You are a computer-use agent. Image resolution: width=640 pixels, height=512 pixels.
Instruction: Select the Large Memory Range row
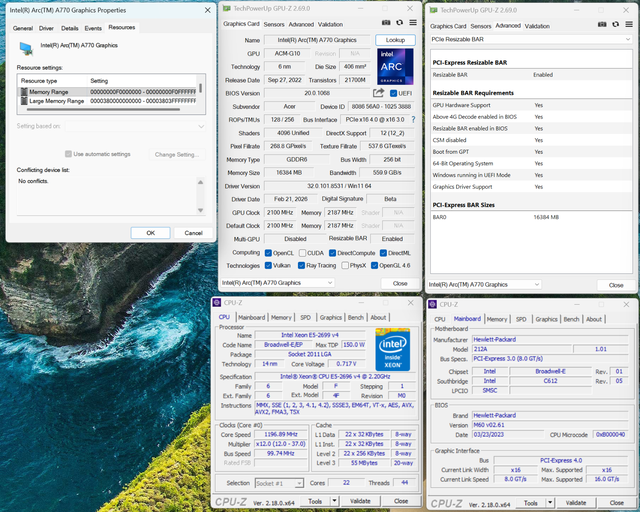point(109,101)
